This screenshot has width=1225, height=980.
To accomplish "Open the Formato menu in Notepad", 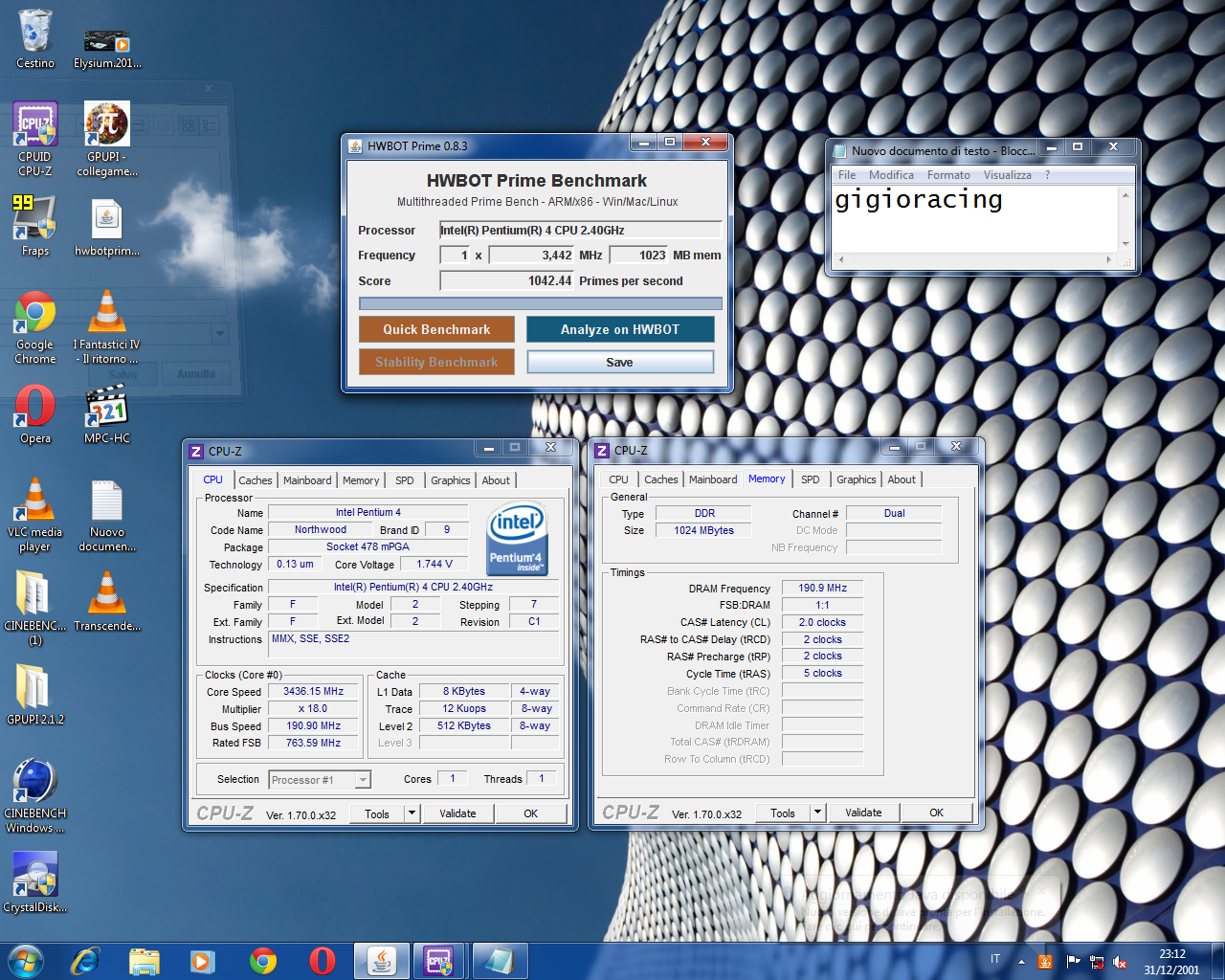I will click(x=948, y=175).
